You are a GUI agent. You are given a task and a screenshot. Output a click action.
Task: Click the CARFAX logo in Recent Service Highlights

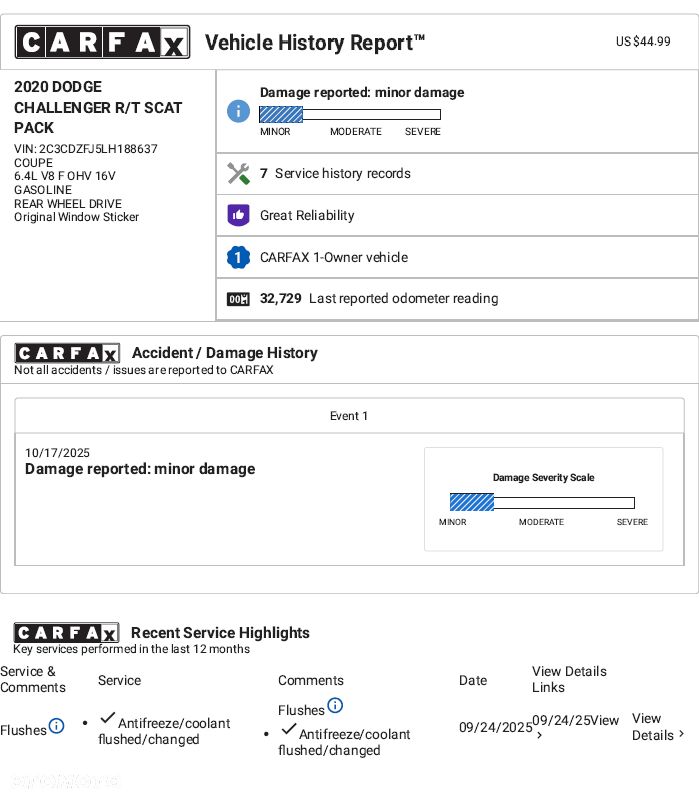point(67,633)
